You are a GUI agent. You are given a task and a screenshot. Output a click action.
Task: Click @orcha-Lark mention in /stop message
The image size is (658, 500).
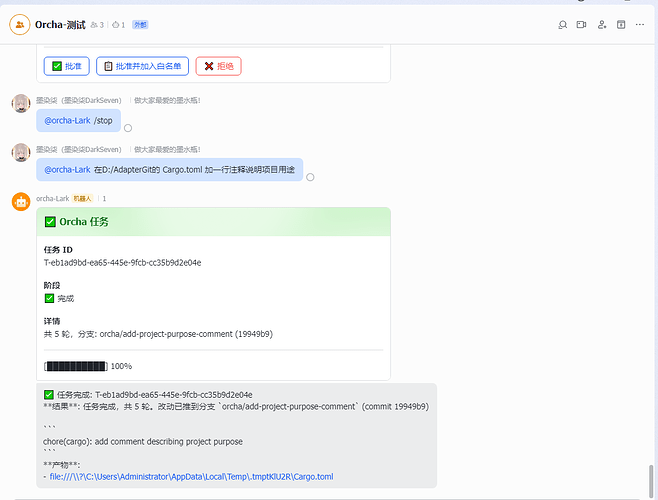(x=68, y=120)
